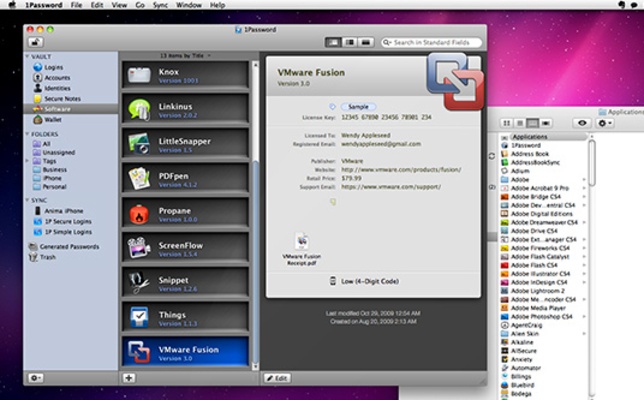Select 1P Simple Logins sync item
This screenshot has width=644, height=400.
pyautogui.click(x=63, y=232)
